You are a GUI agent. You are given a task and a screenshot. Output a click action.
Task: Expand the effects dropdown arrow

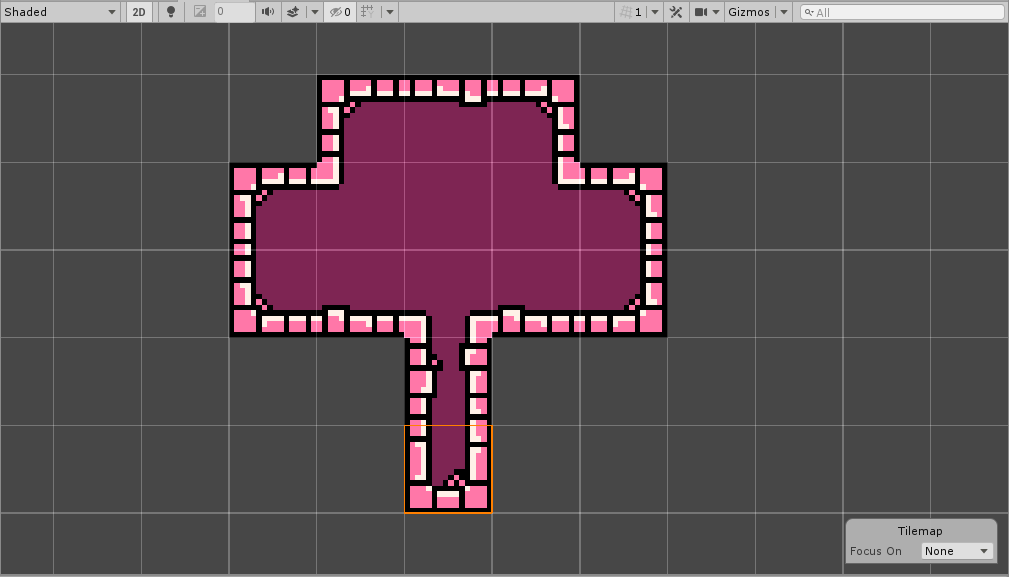coord(314,12)
